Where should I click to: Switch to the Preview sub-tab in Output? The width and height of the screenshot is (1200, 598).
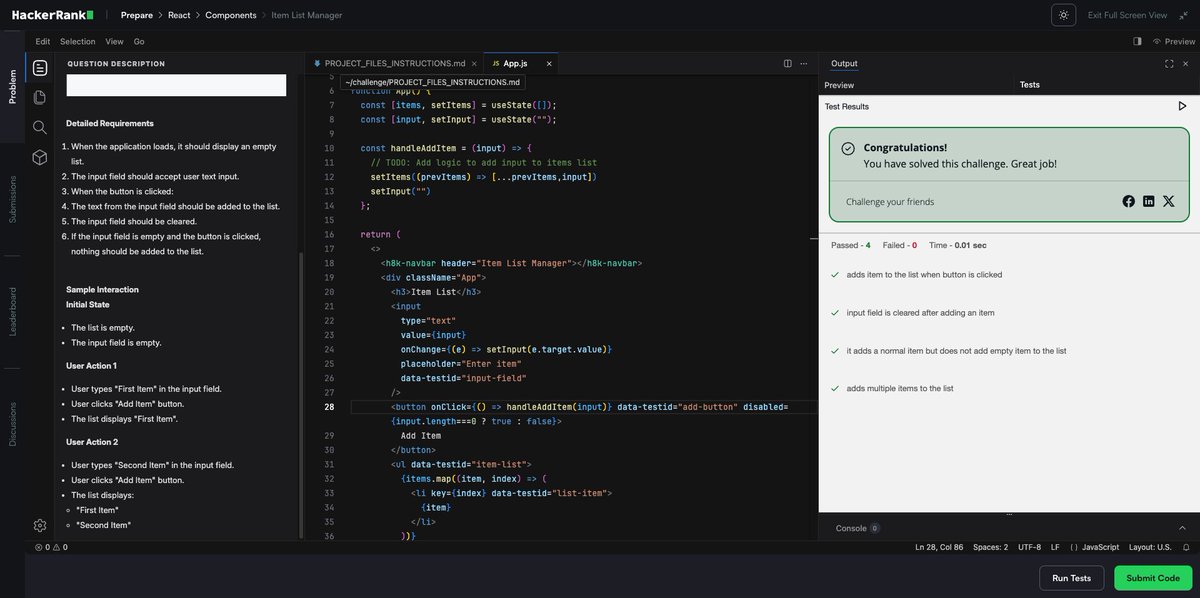839,85
